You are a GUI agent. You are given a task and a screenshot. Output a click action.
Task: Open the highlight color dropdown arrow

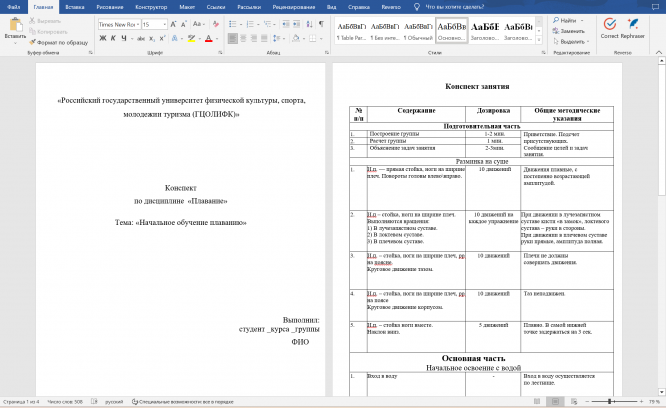coord(200,39)
